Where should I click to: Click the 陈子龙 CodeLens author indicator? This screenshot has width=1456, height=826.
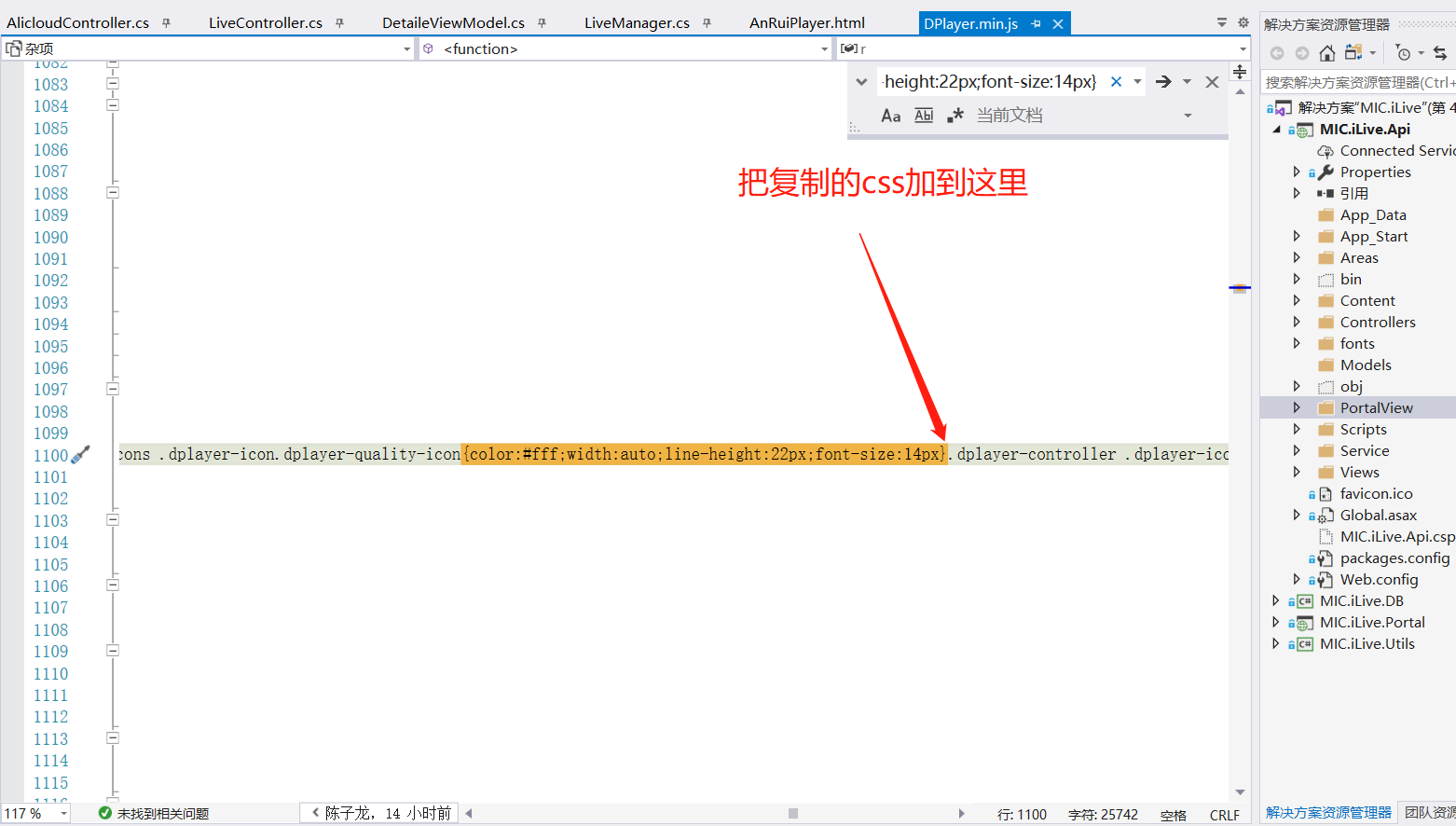[x=378, y=813]
